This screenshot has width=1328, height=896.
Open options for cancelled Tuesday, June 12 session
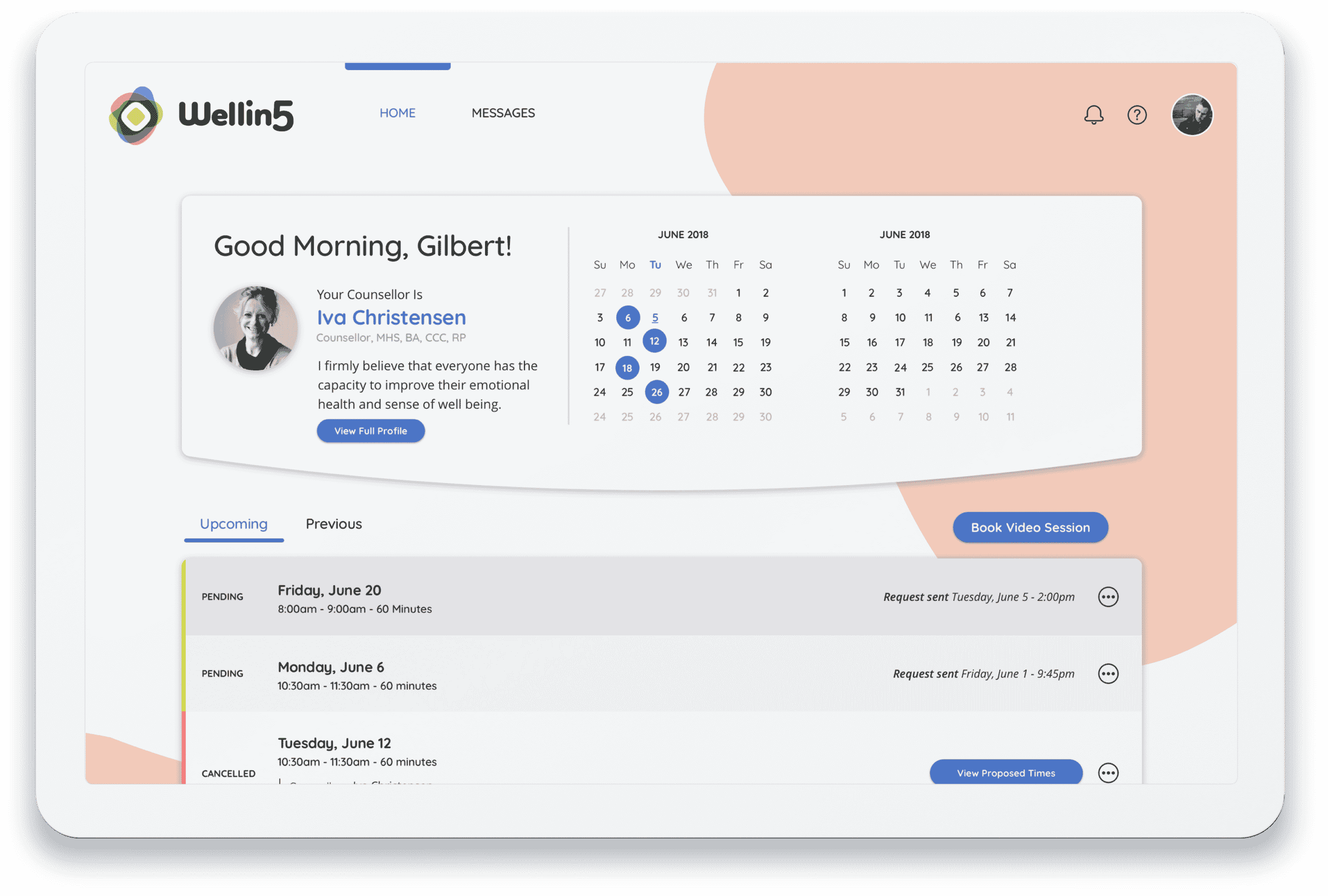pos(1108,773)
